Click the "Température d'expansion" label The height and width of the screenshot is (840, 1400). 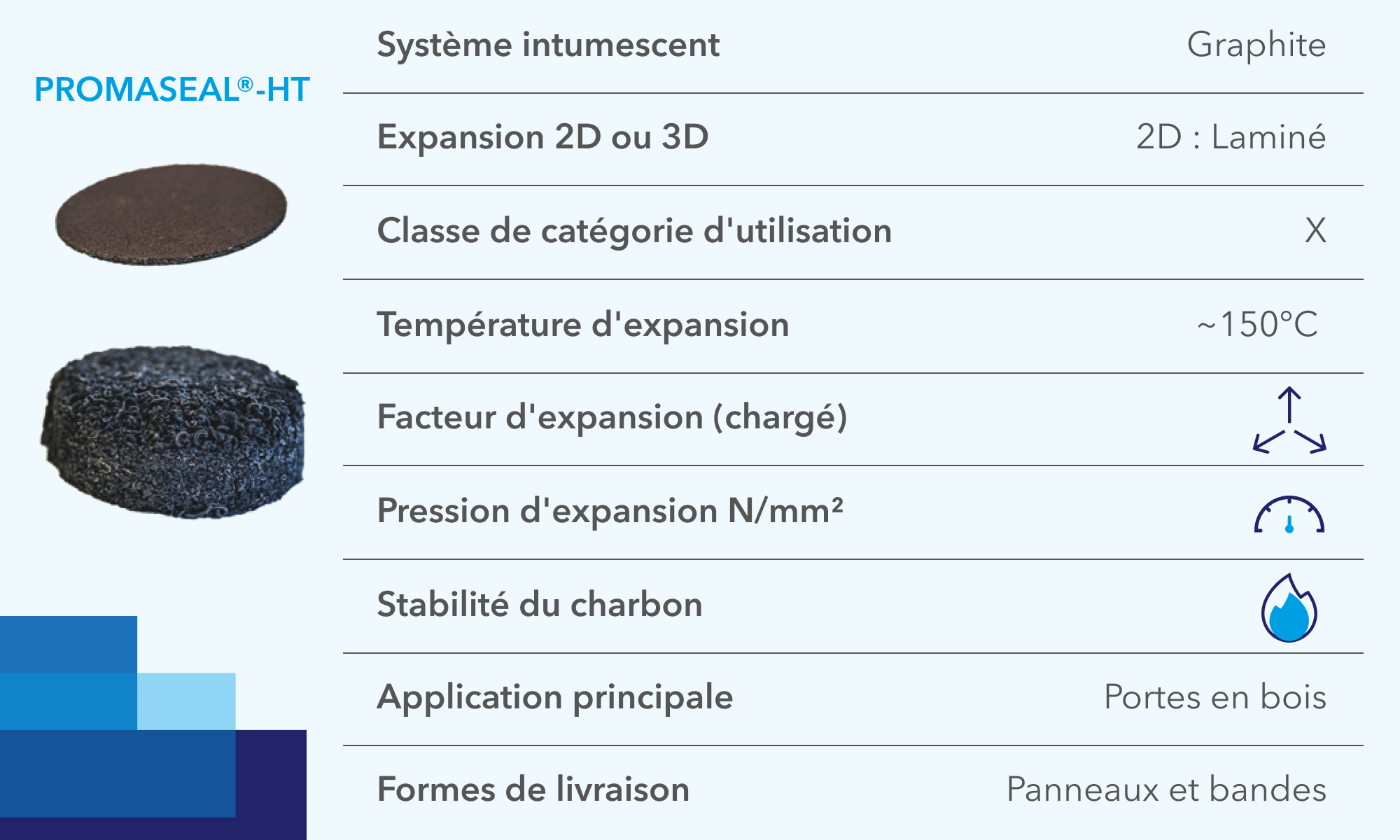(583, 325)
